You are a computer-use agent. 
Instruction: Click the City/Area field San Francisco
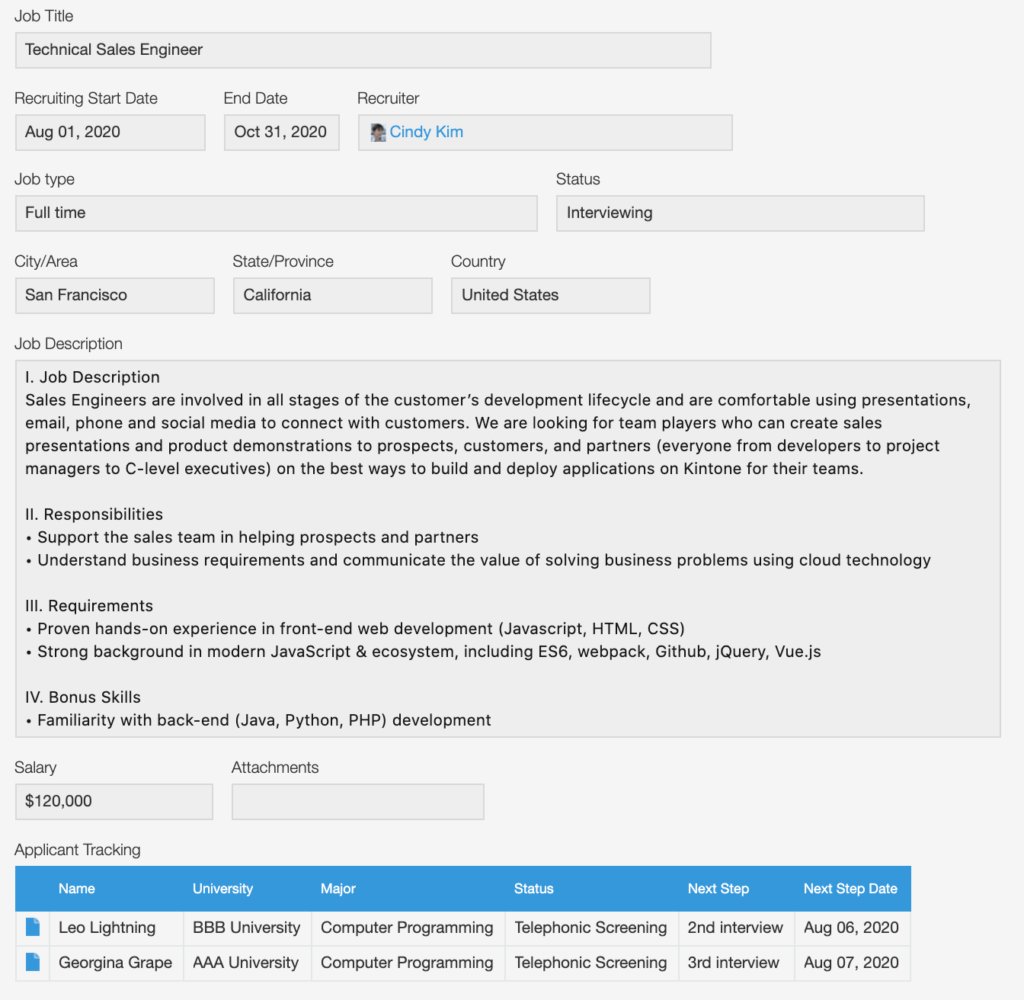114,295
